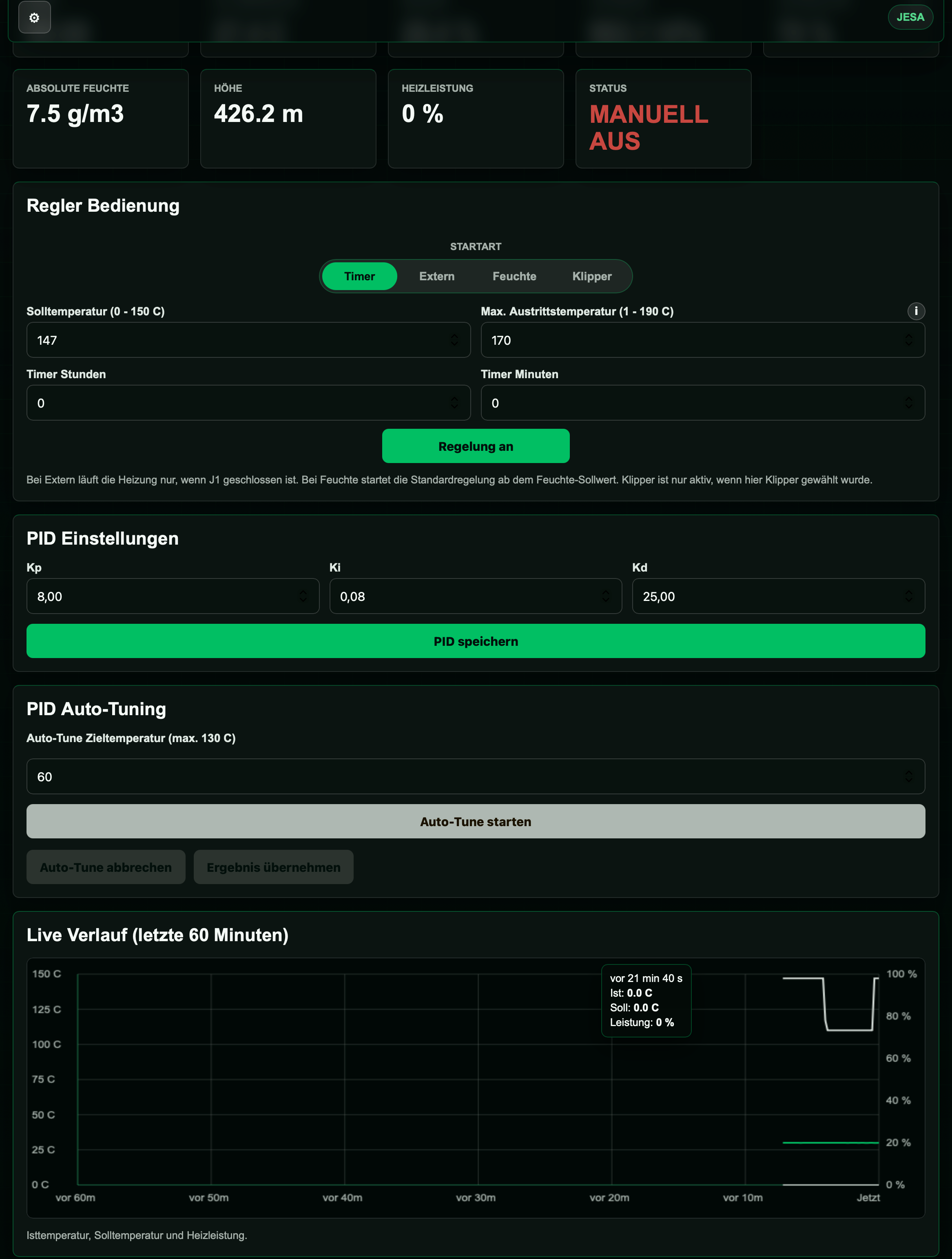Click the chart tooltip showing vor 21 min 40 s

(646, 1000)
